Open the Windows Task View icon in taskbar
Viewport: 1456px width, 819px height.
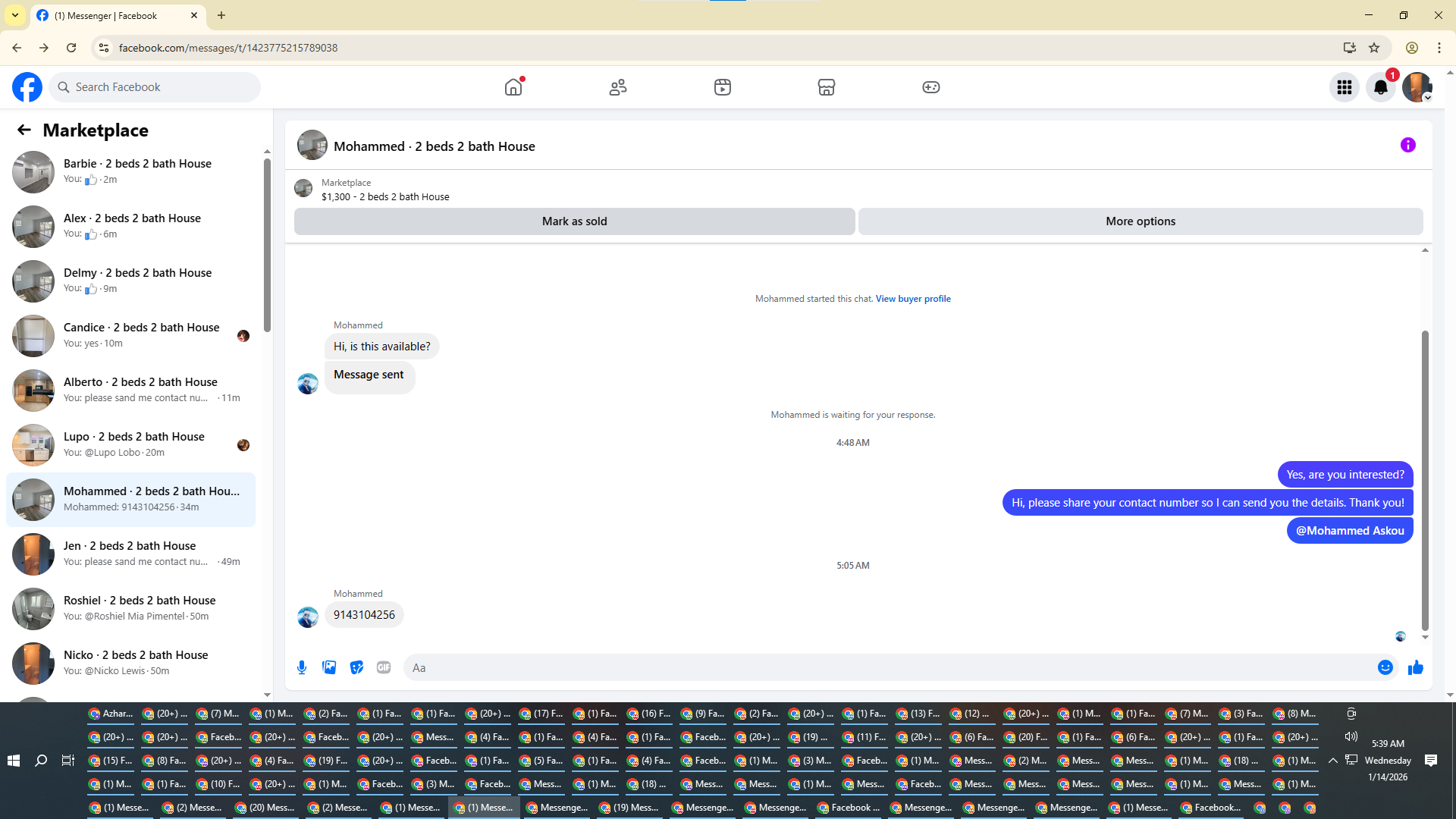pyautogui.click(x=68, y=760)
